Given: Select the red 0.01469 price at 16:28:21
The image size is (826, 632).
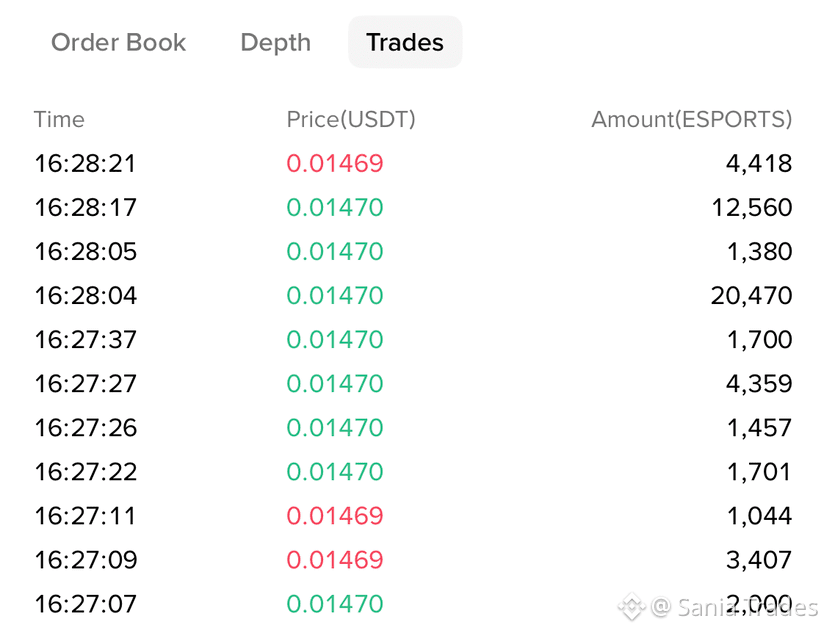Looking at the screenshot, I should 335,163.
